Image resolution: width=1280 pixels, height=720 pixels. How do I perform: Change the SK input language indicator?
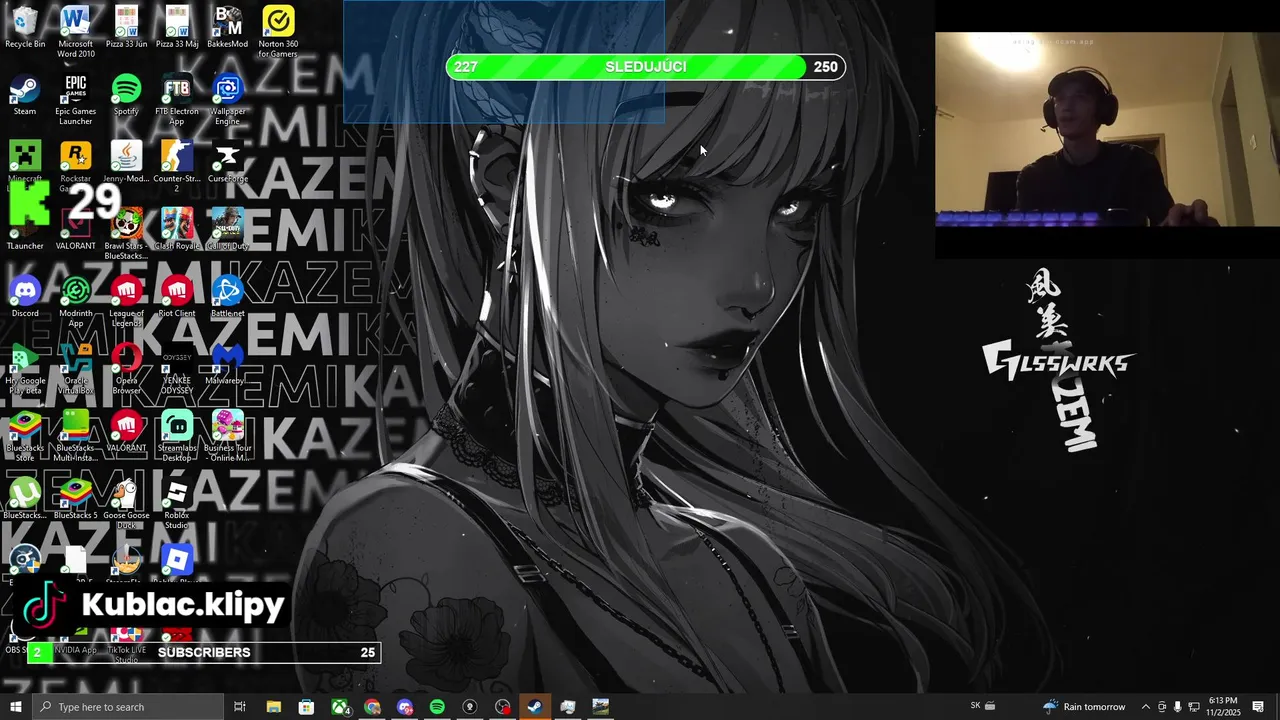pyautogui.click(x=975, y=707)
